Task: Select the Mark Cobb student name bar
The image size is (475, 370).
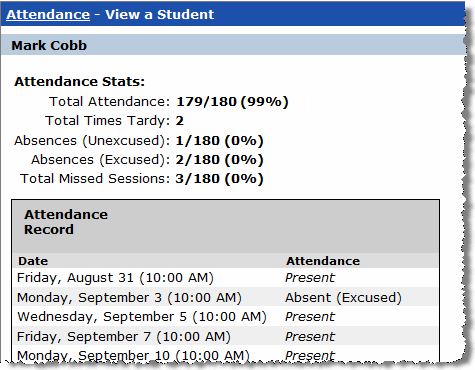Action: pos(233,45)
